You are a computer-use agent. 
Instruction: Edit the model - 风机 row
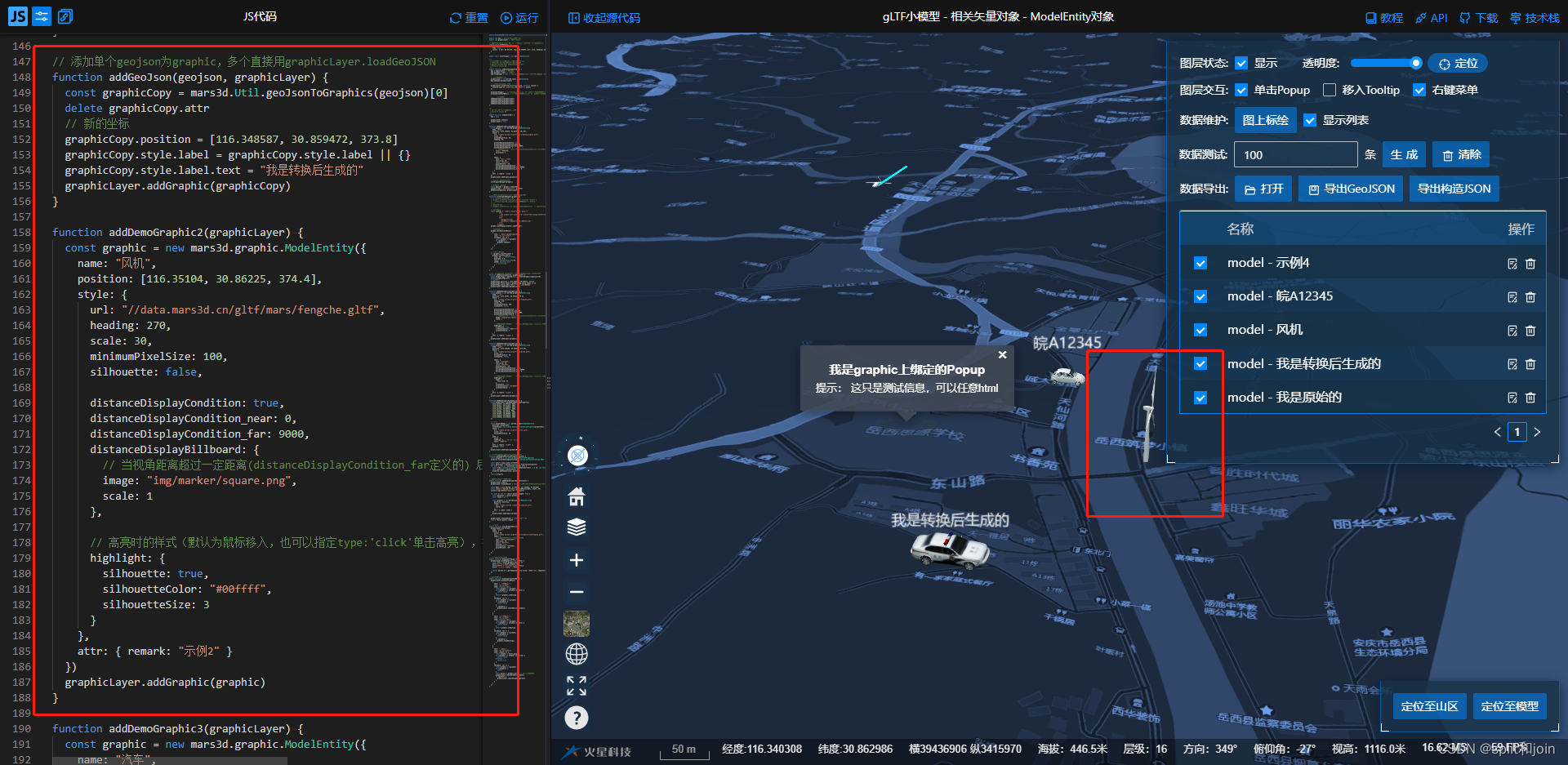click(1512, 331)
